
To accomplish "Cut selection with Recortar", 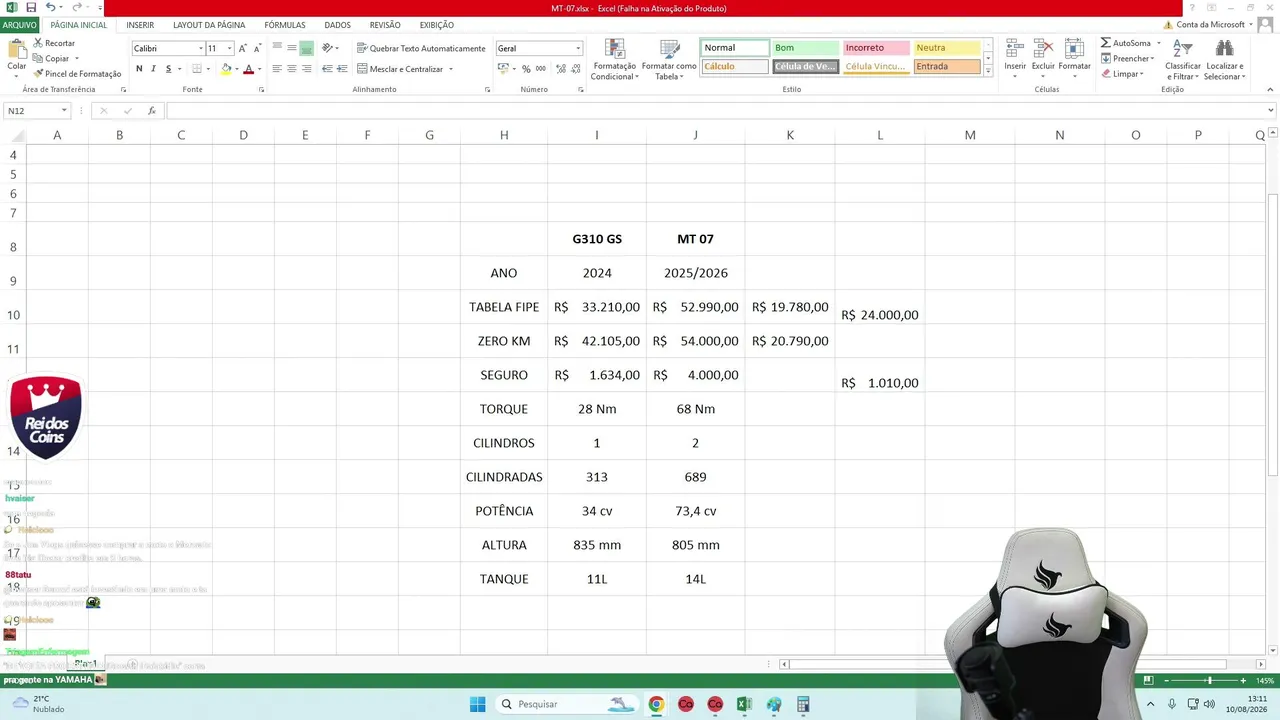I will point(54,43).
